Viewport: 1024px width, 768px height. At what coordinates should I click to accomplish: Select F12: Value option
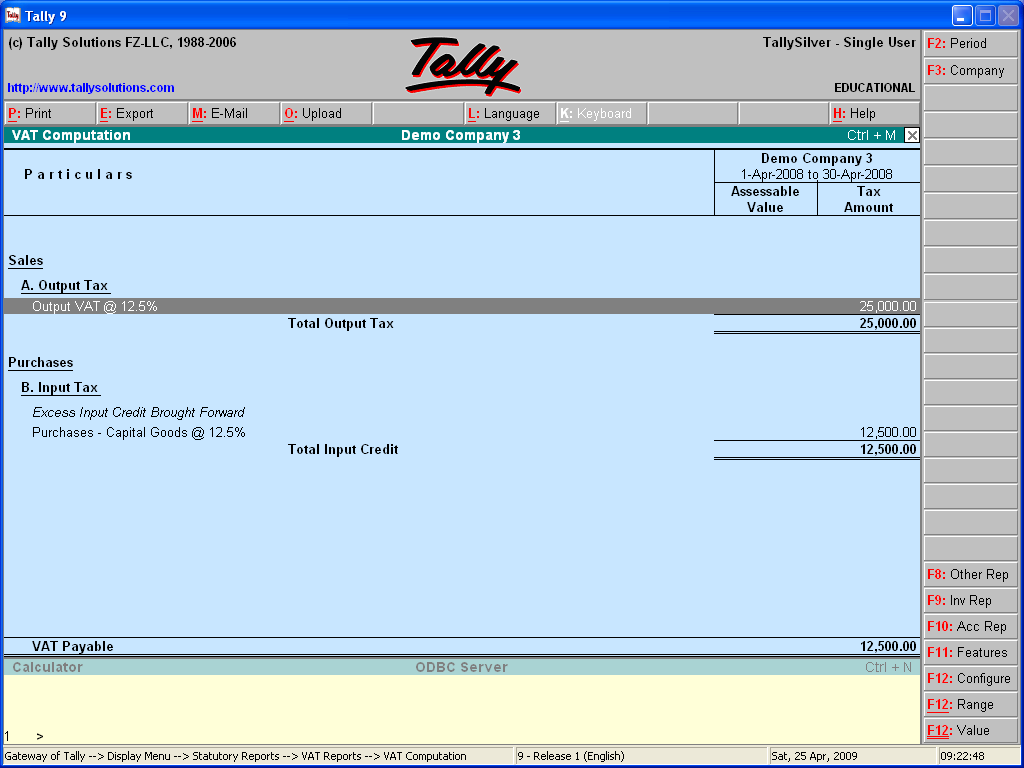click(x=970, y=731)
